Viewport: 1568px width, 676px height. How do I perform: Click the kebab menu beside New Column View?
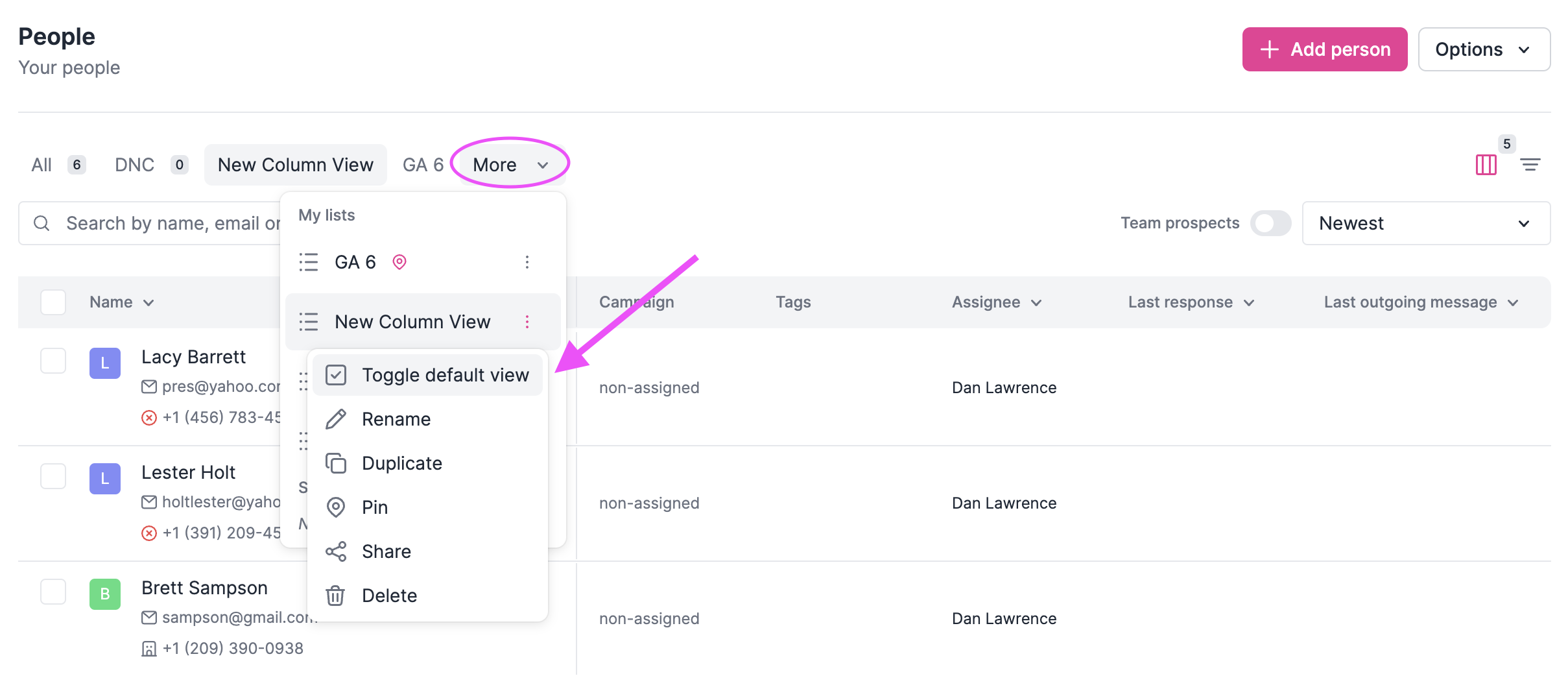(x=527, y=321)
